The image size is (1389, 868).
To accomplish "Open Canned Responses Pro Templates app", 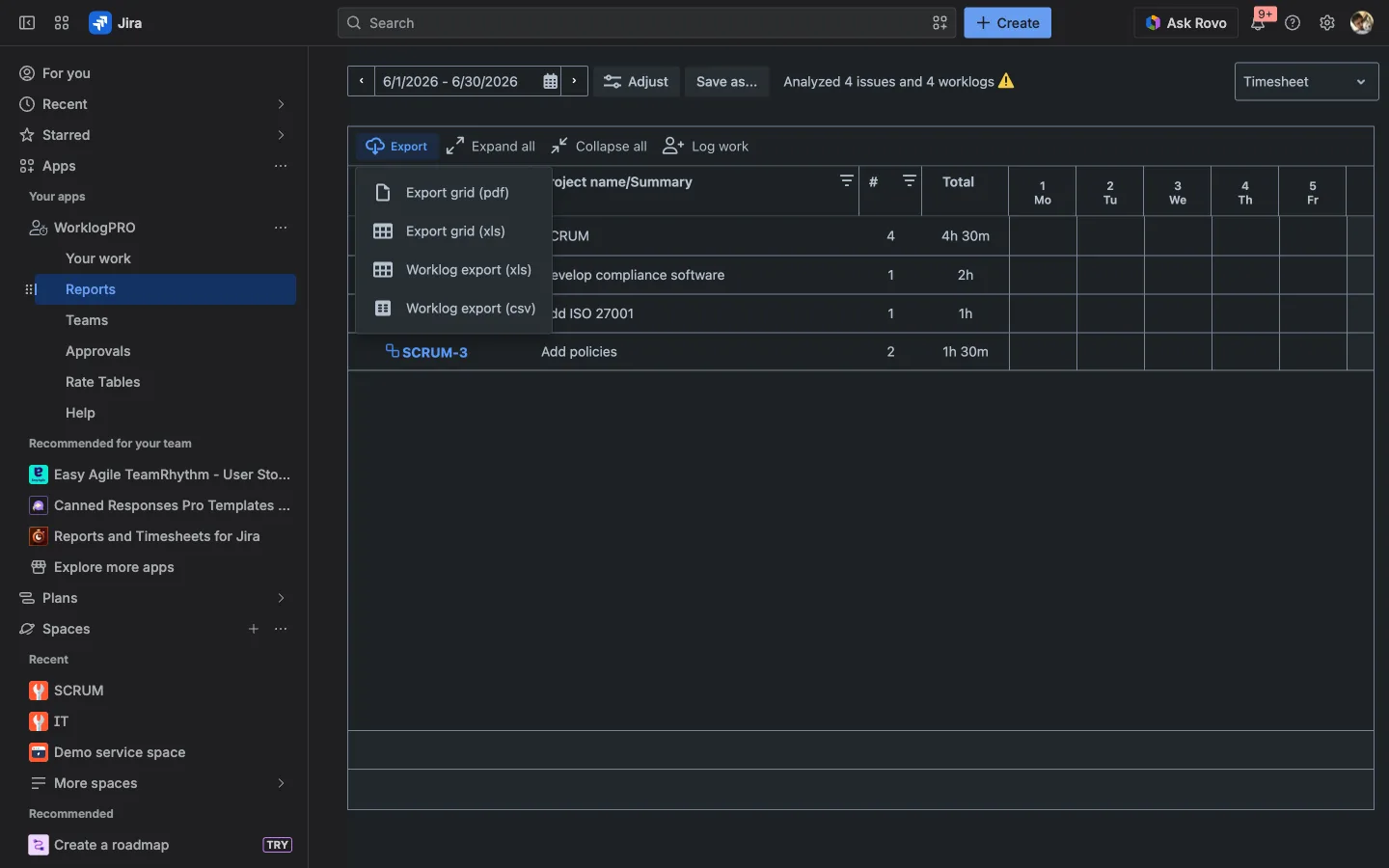I will 160,505.
